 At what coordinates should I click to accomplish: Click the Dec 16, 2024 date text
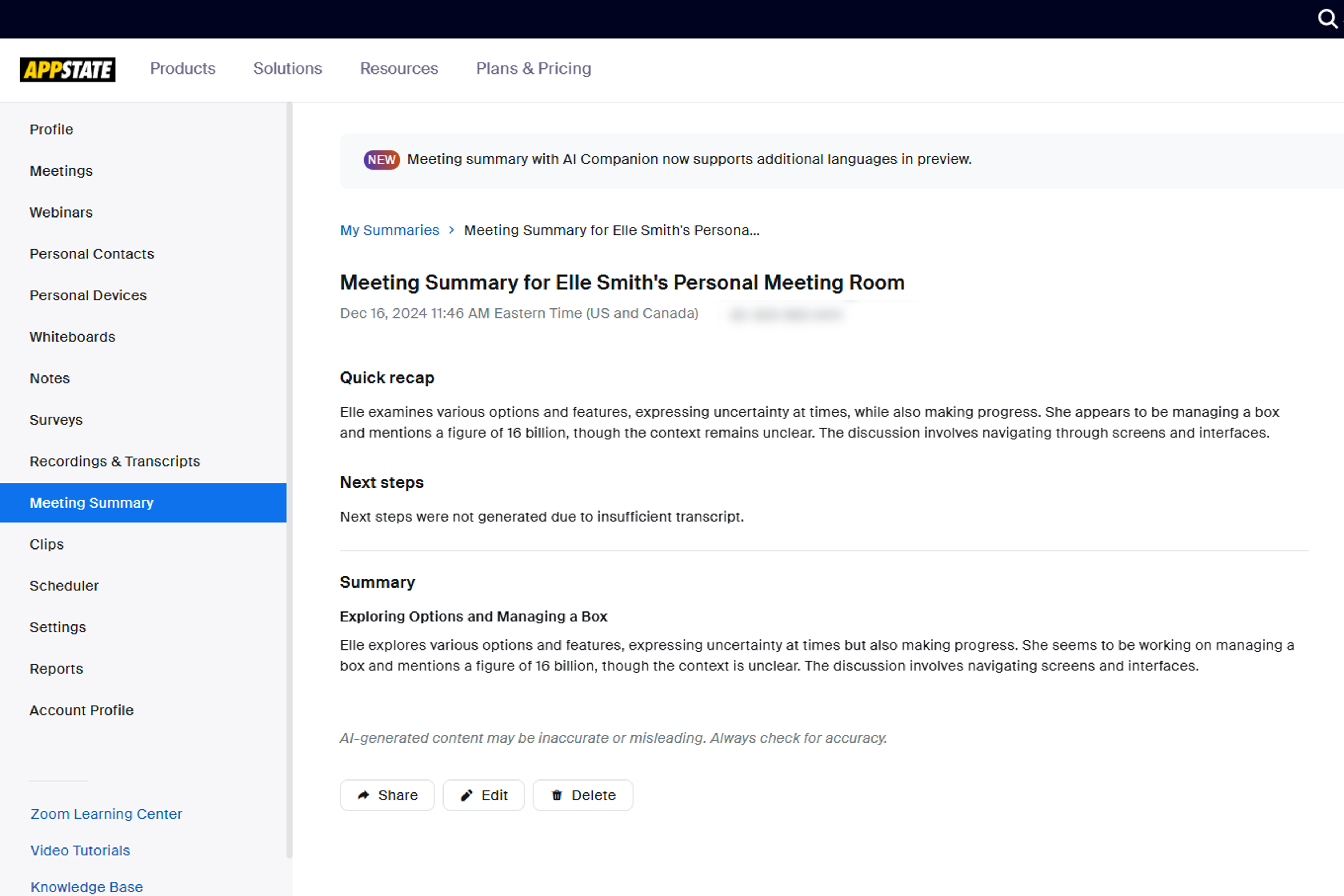[x=519, y=313]
